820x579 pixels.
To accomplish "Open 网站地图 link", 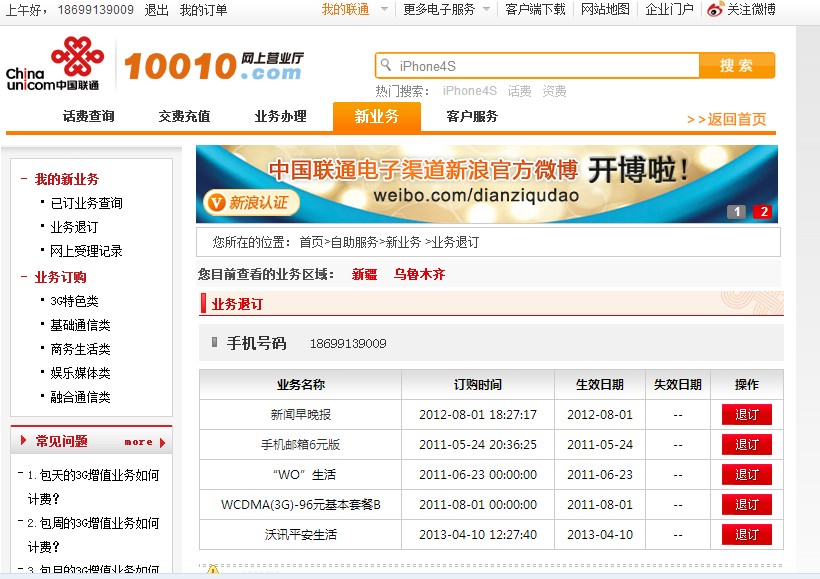I will click(605, 9).
